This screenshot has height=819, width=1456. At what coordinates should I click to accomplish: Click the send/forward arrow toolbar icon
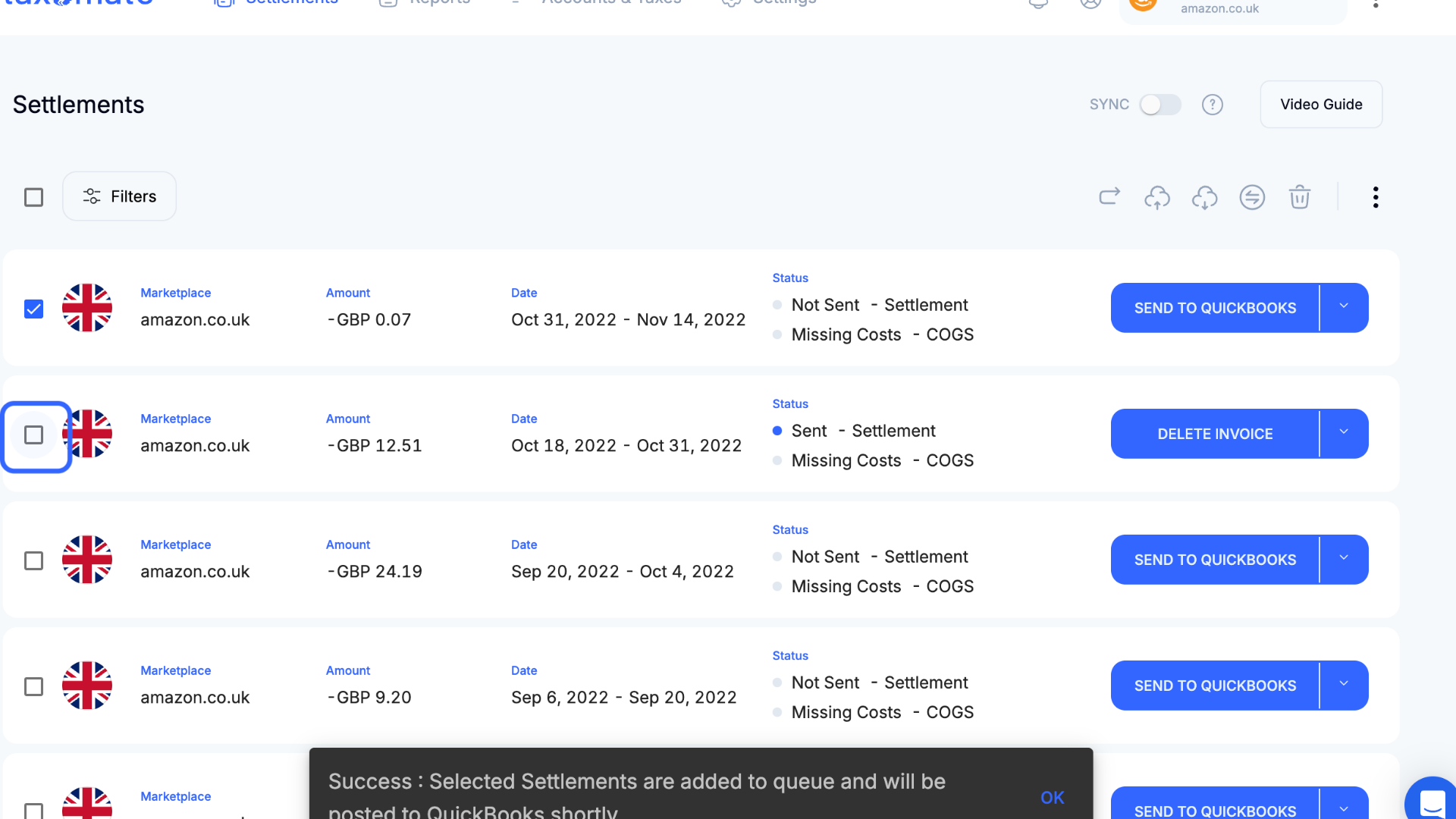pos(1109,197)
